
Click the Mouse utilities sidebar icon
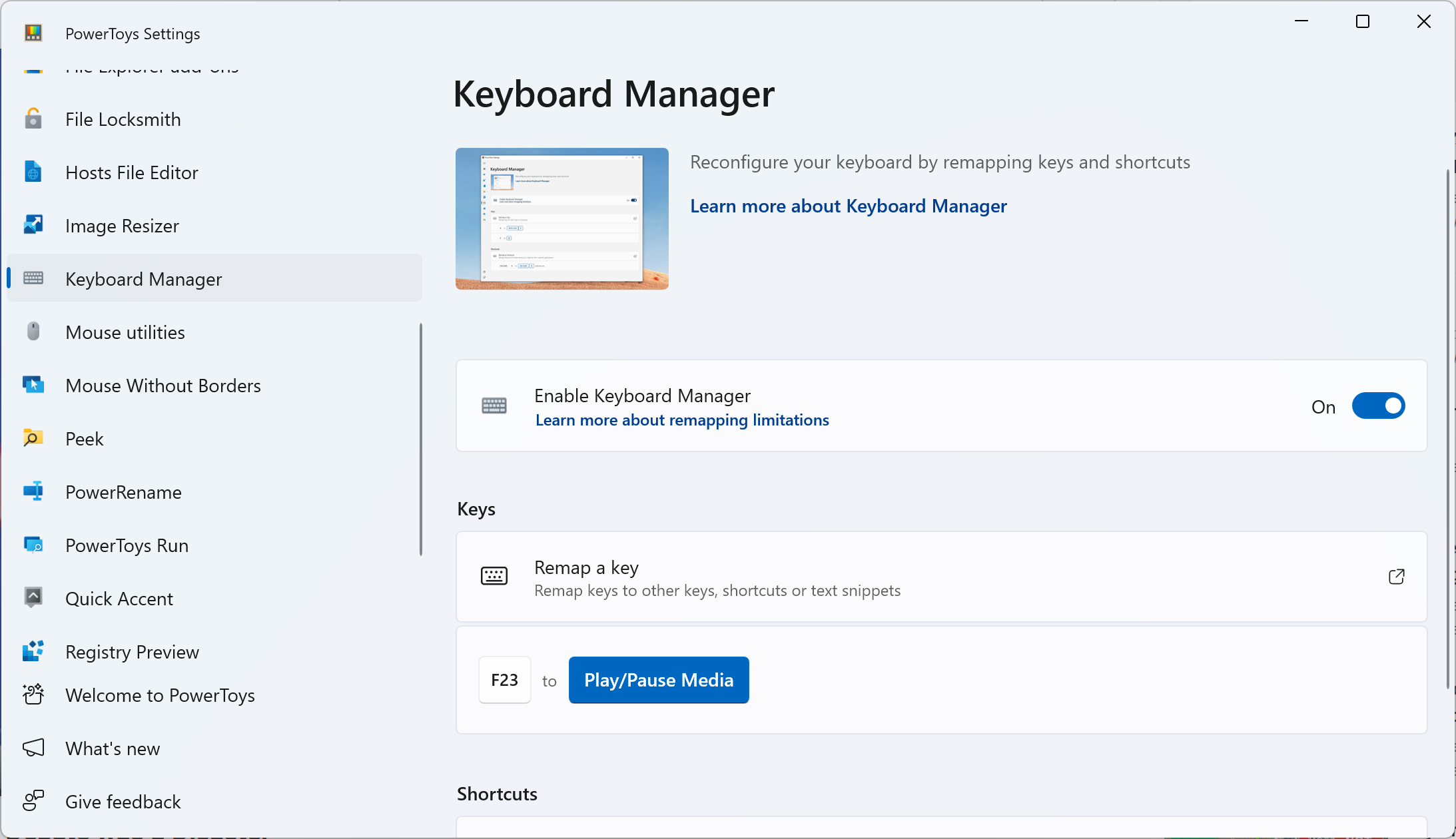tap(34, 332)
